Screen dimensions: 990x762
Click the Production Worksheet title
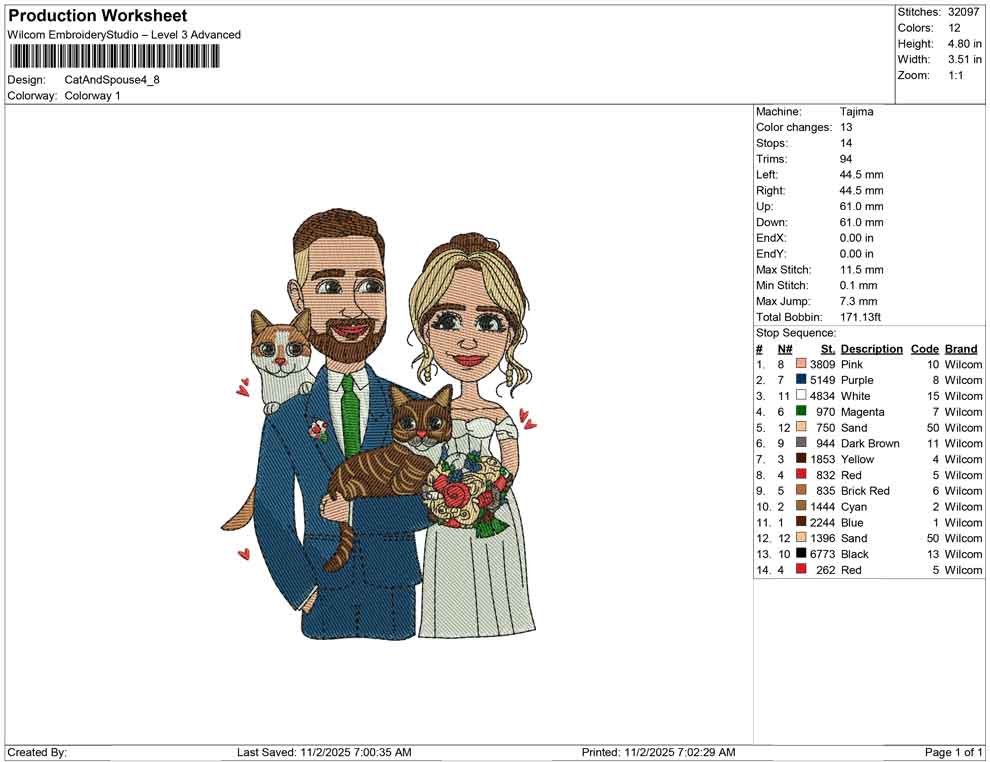pyautogui.click(x=96, y=15)
